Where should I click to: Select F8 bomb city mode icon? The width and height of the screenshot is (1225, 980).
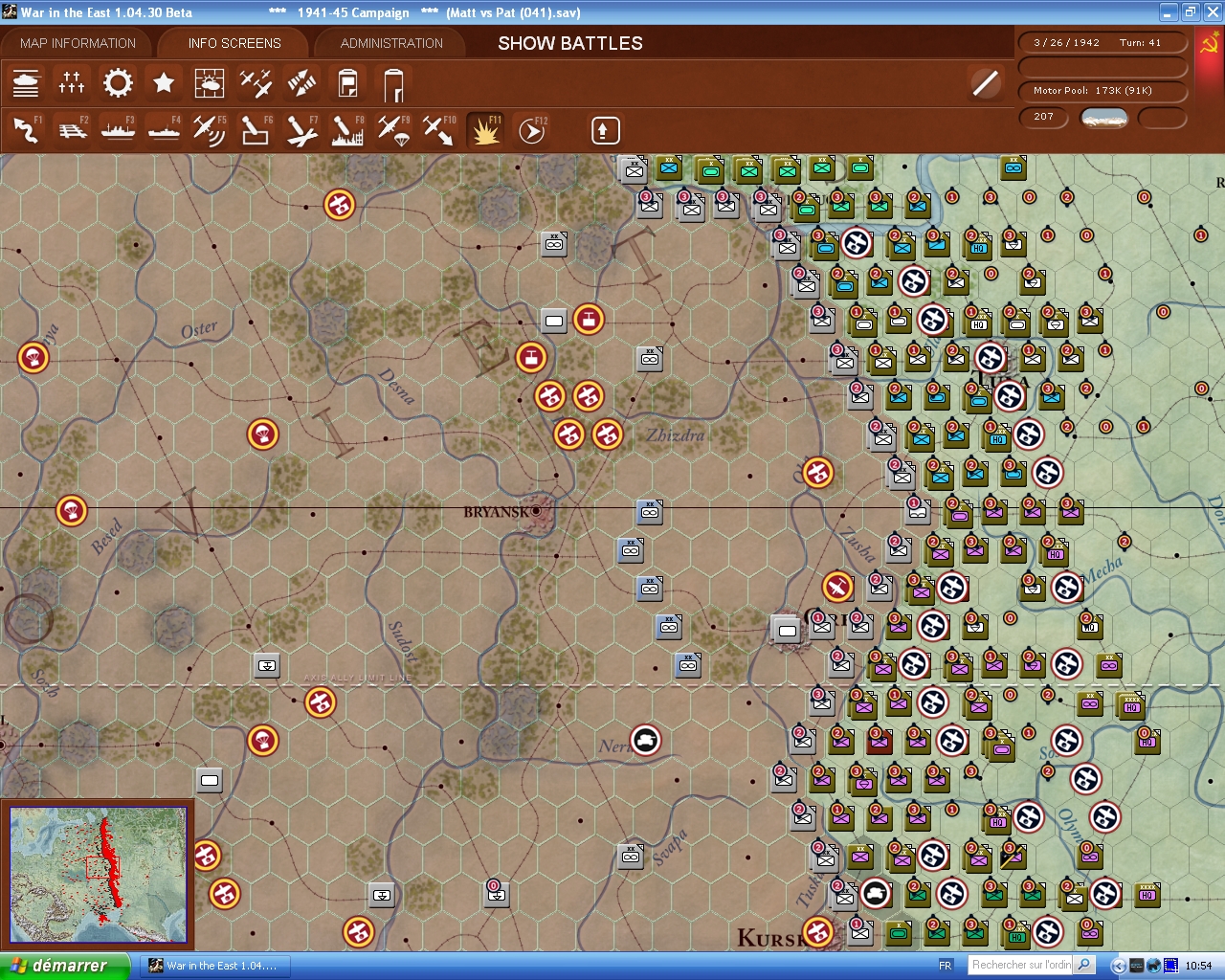(x=347, y=130)
